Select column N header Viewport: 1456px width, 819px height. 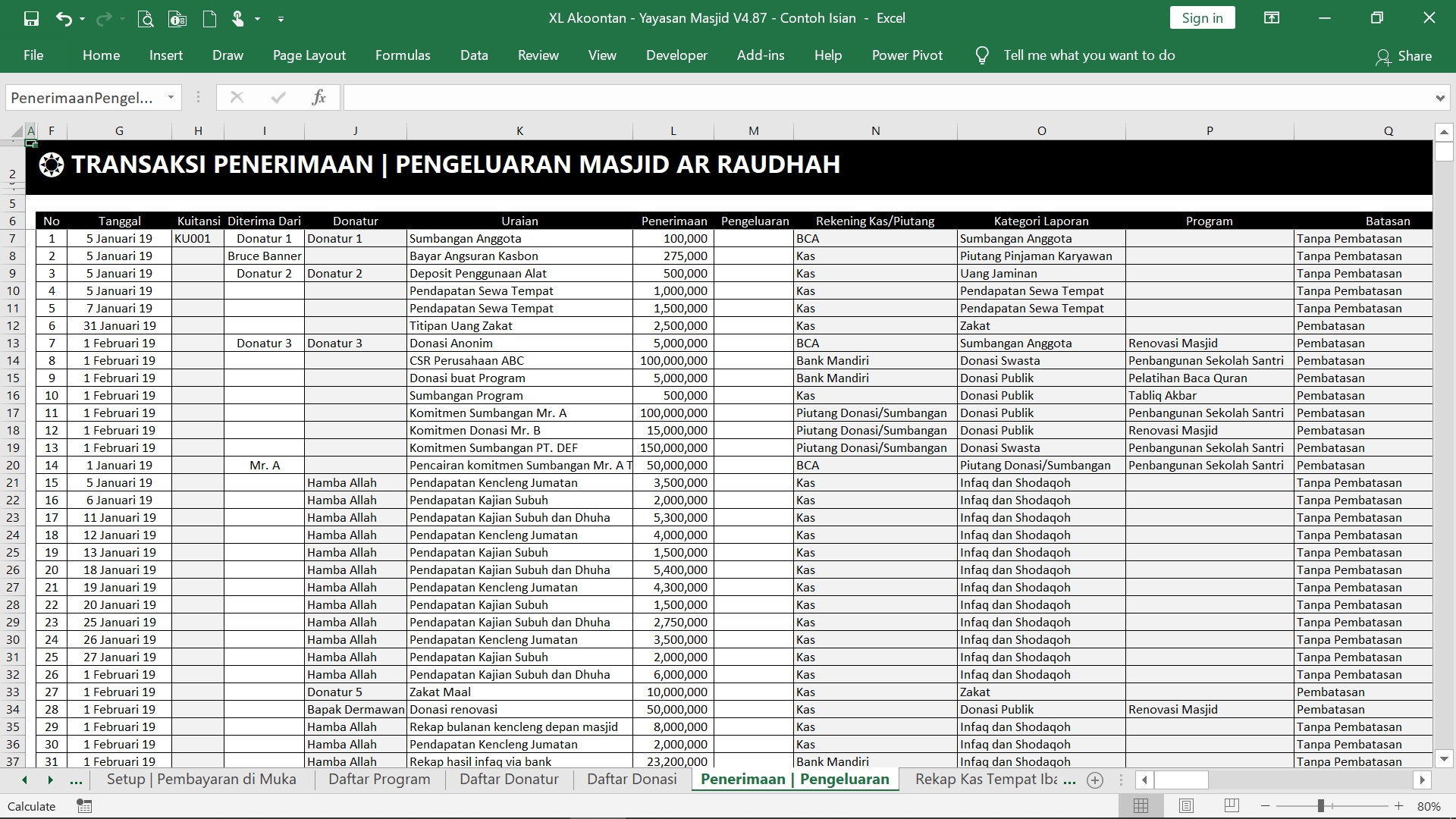[x=875, y=131]
